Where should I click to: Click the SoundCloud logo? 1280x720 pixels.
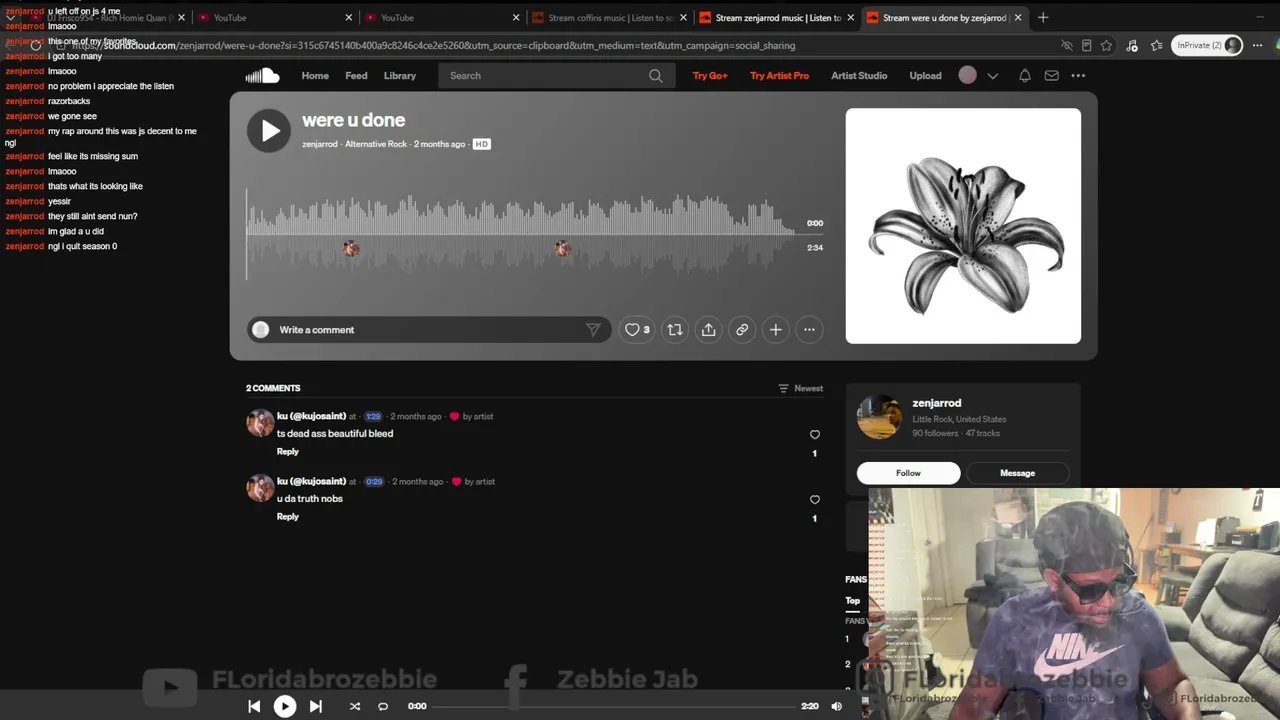[x=262, y=76]
